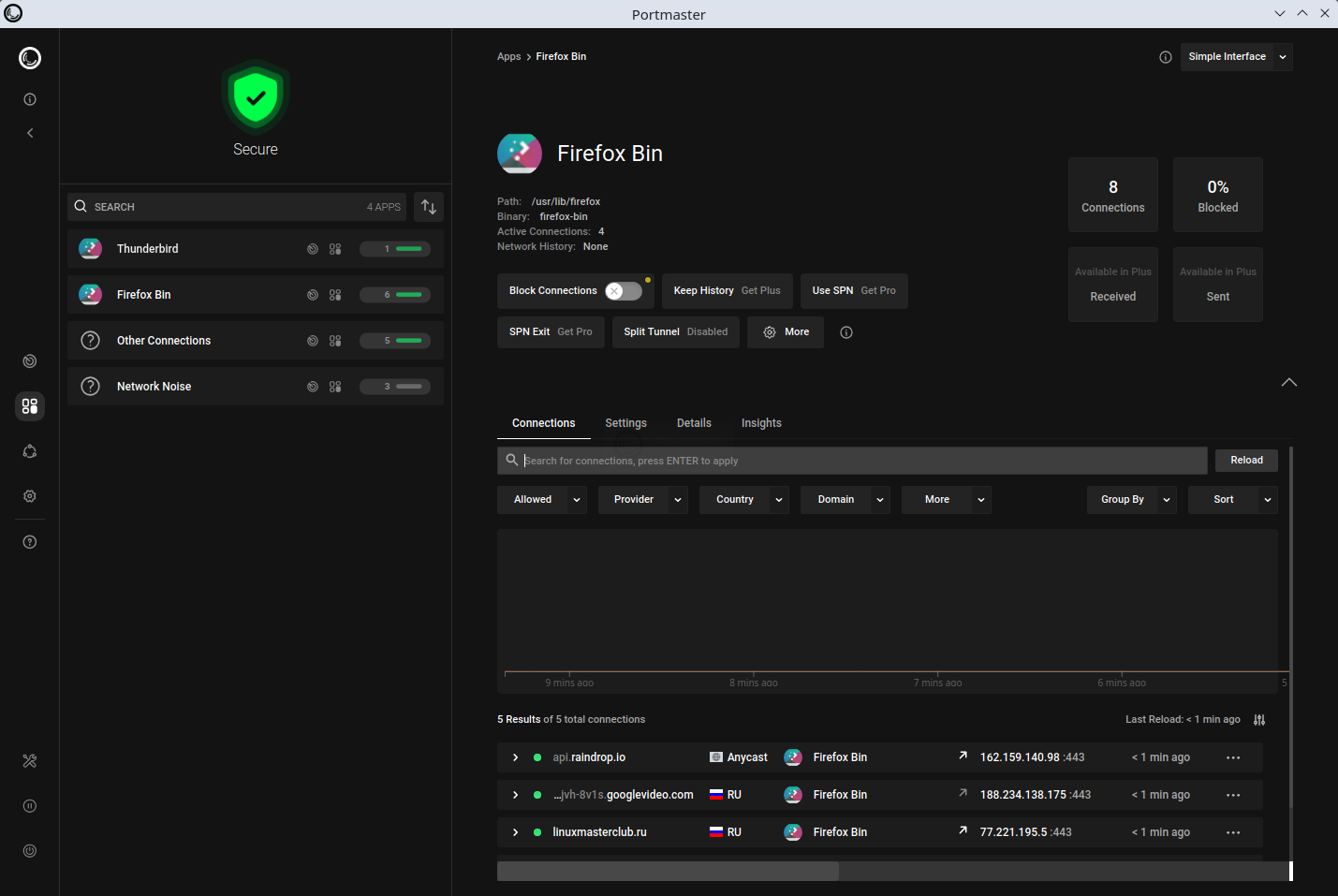Select Network Noise in the app list
The width and height of the screenshot is (1338, 896).
pyautogui.click(x=256, y=387)
